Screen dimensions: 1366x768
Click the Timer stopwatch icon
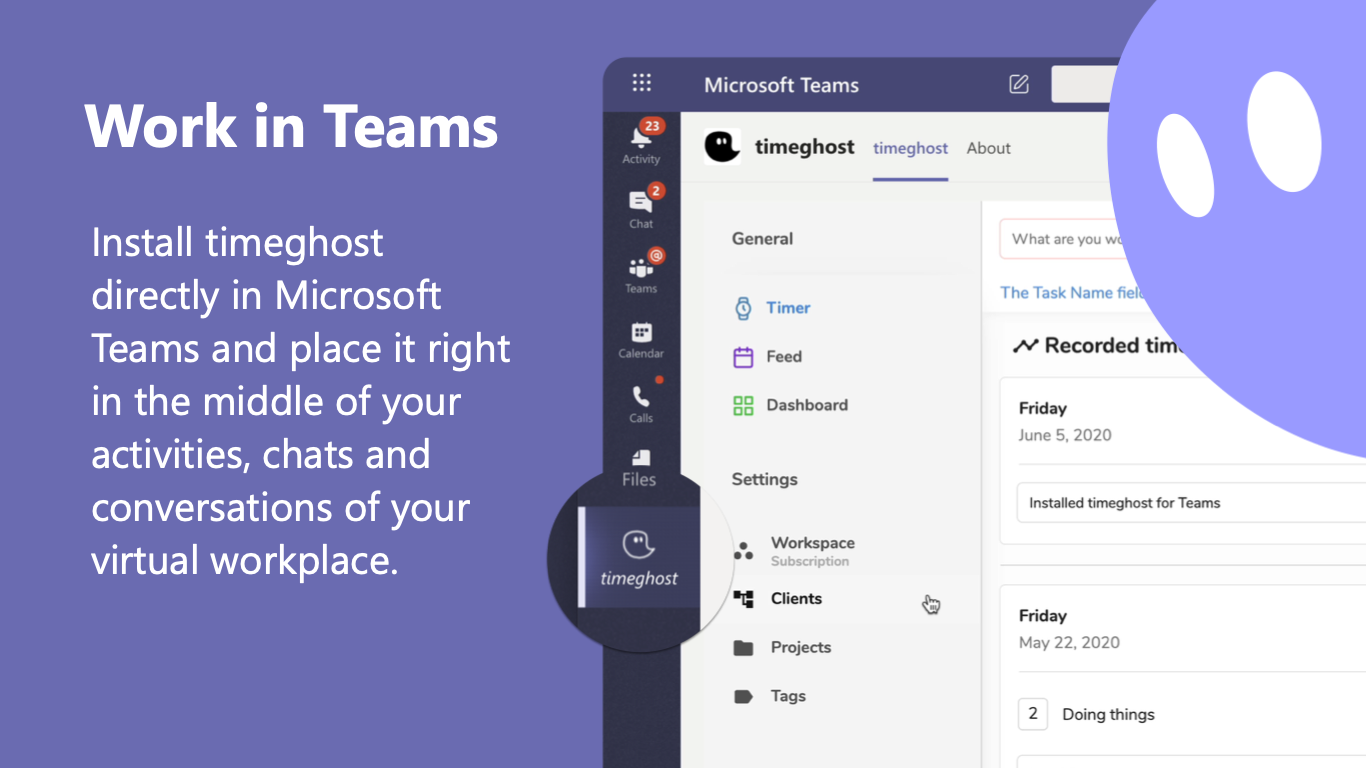coord(743,308)
